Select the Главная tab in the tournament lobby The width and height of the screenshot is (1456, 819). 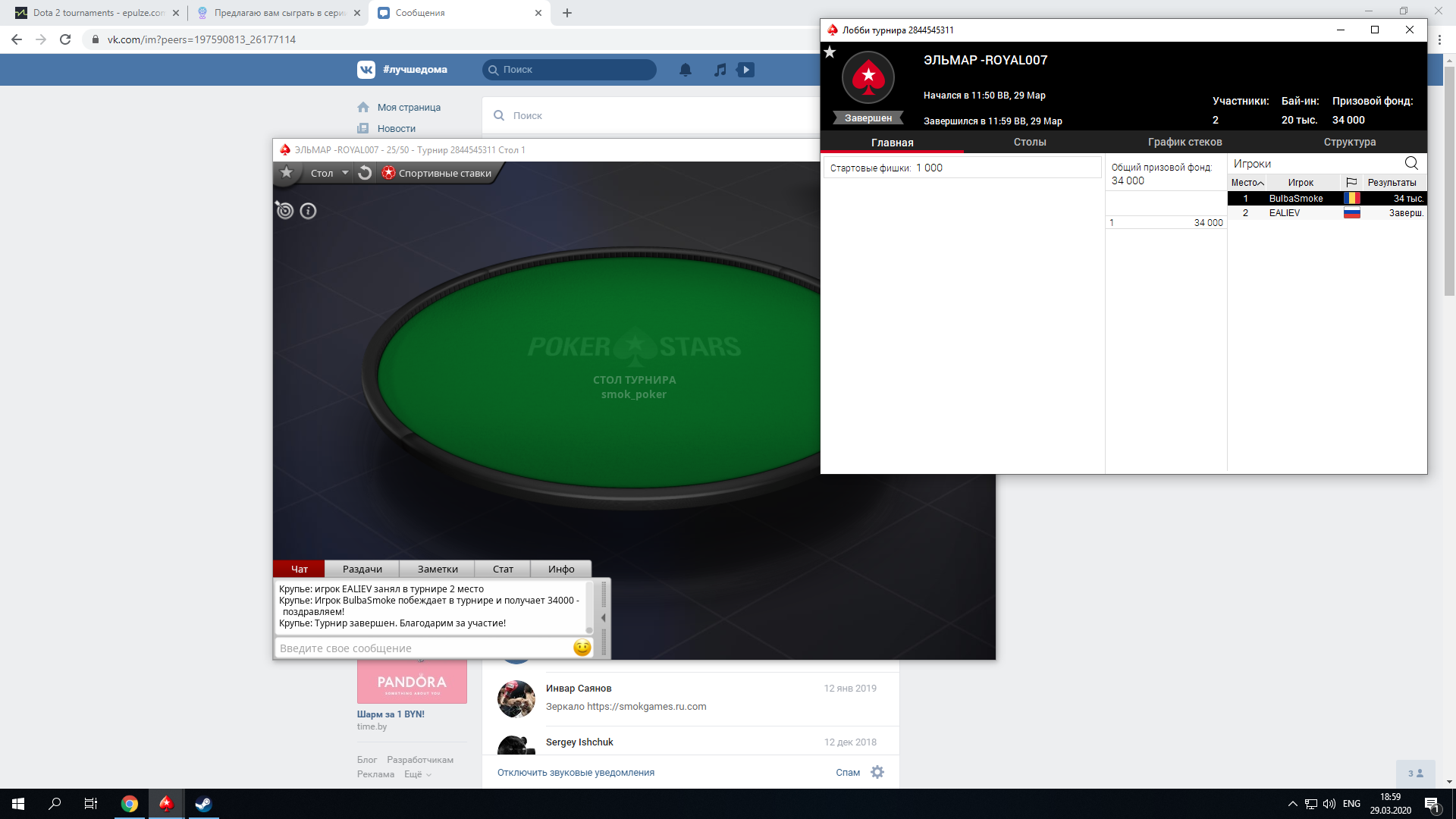pyautogui.click(x=892, y=143)
